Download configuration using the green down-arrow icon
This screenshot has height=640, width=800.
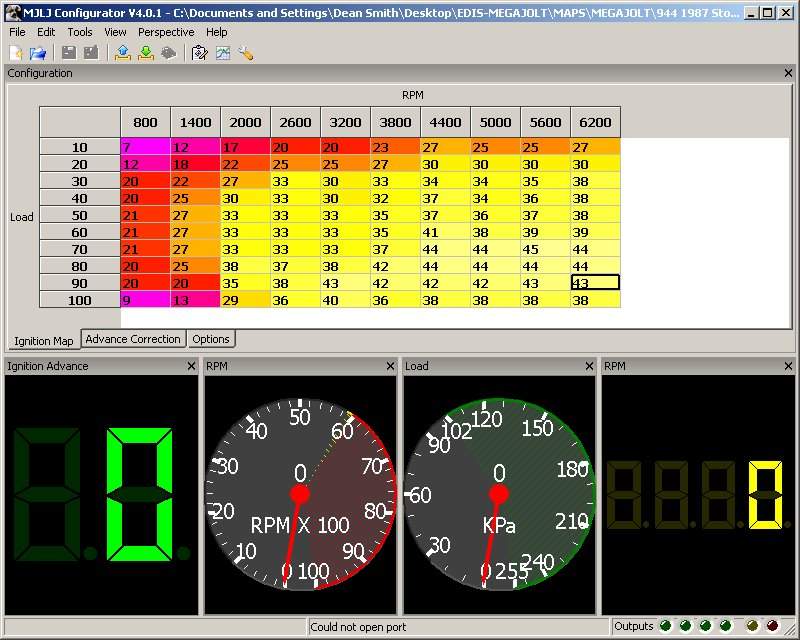[146, 52]
